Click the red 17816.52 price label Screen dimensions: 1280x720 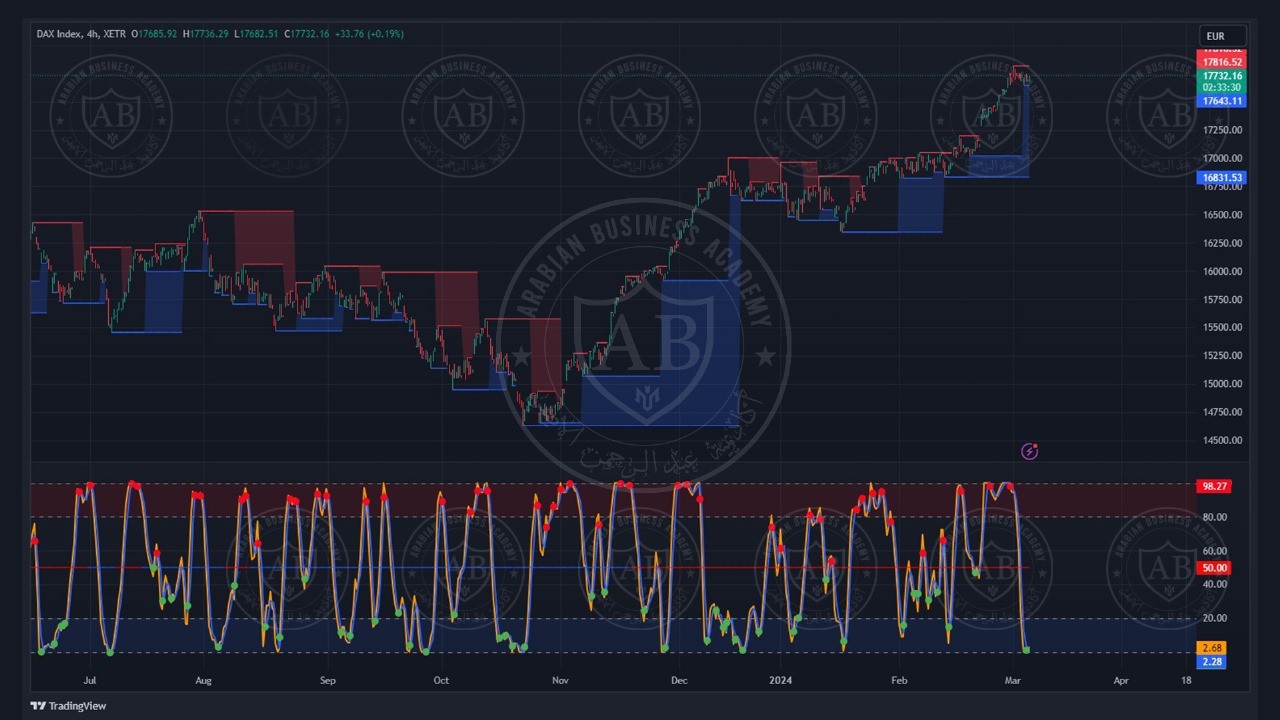click(1222, 62)
